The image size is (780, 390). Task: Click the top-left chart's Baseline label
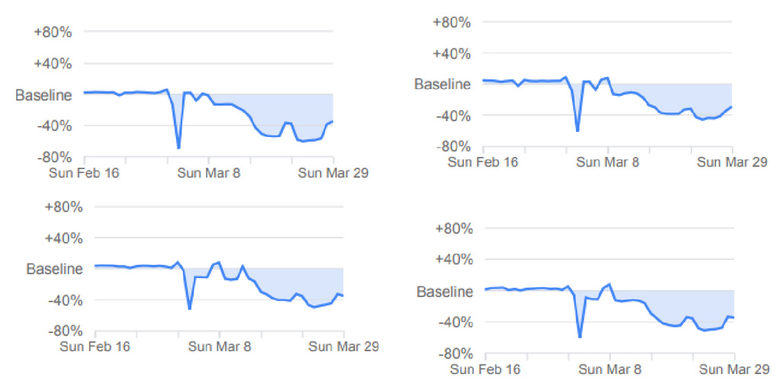(43, 95)
